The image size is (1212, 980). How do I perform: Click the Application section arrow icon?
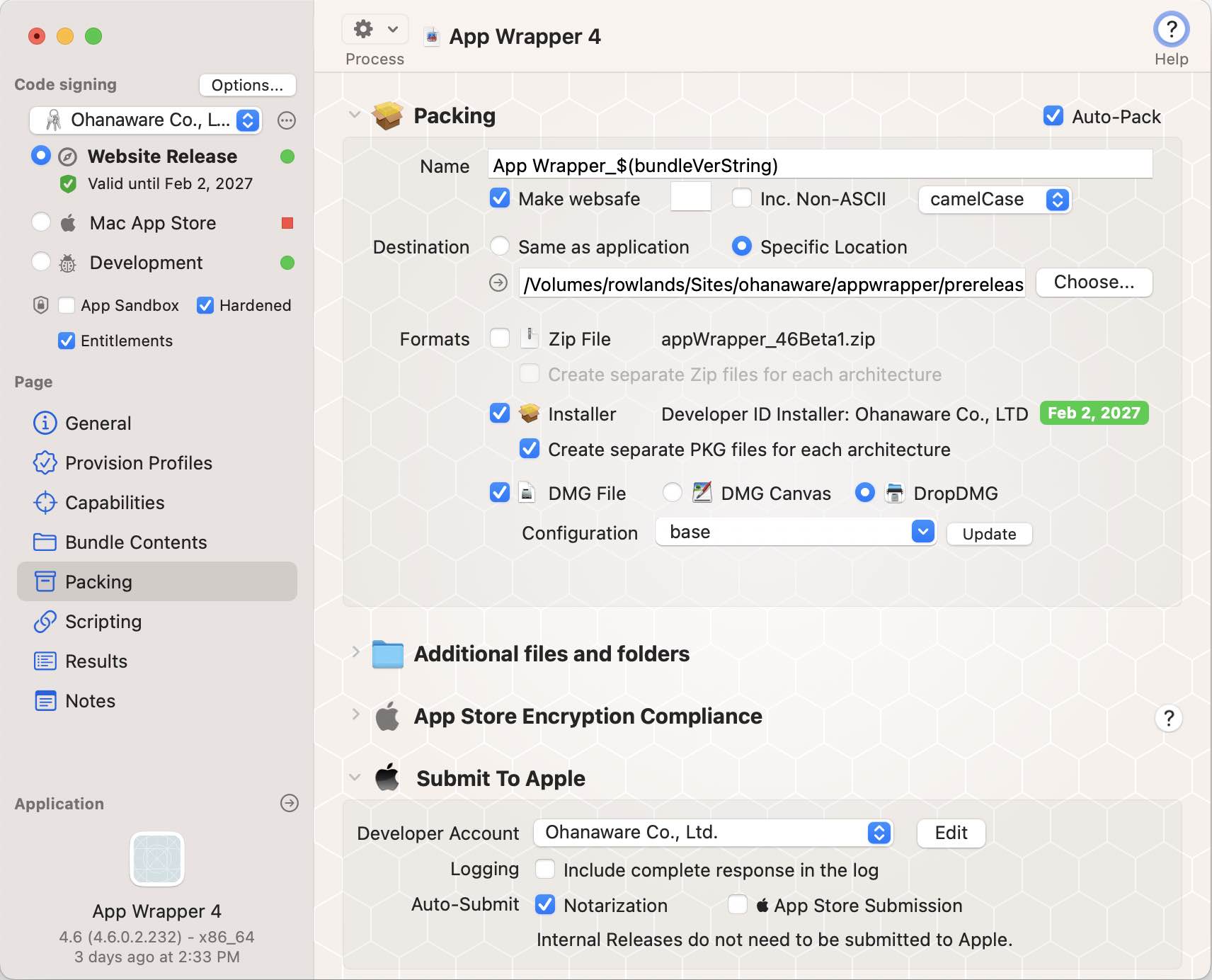289,803
